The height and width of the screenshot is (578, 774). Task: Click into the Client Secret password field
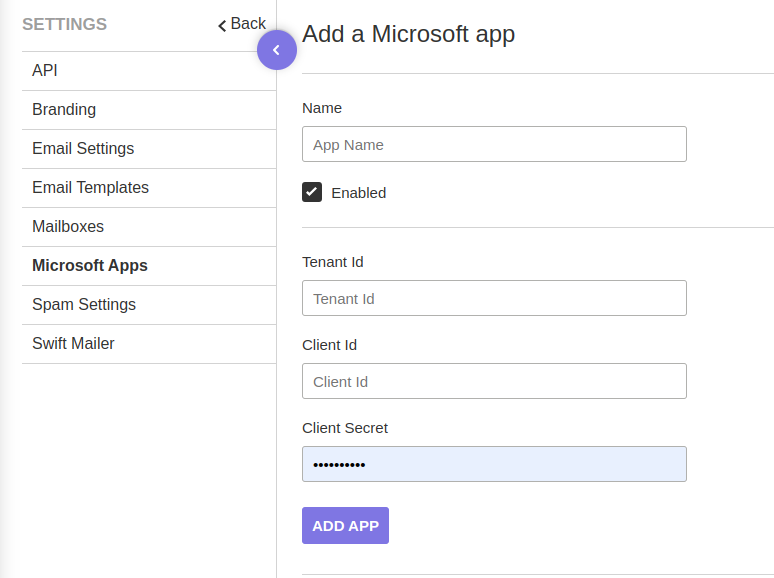494,464
